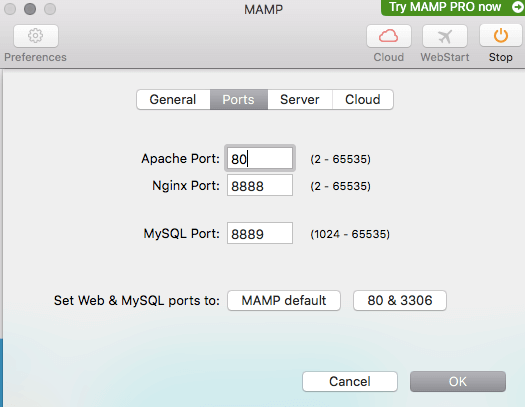Click the WebStart label in the toolbar
Image resolution: width=525 pixels, height=407 pixels.
coord(445,57)
